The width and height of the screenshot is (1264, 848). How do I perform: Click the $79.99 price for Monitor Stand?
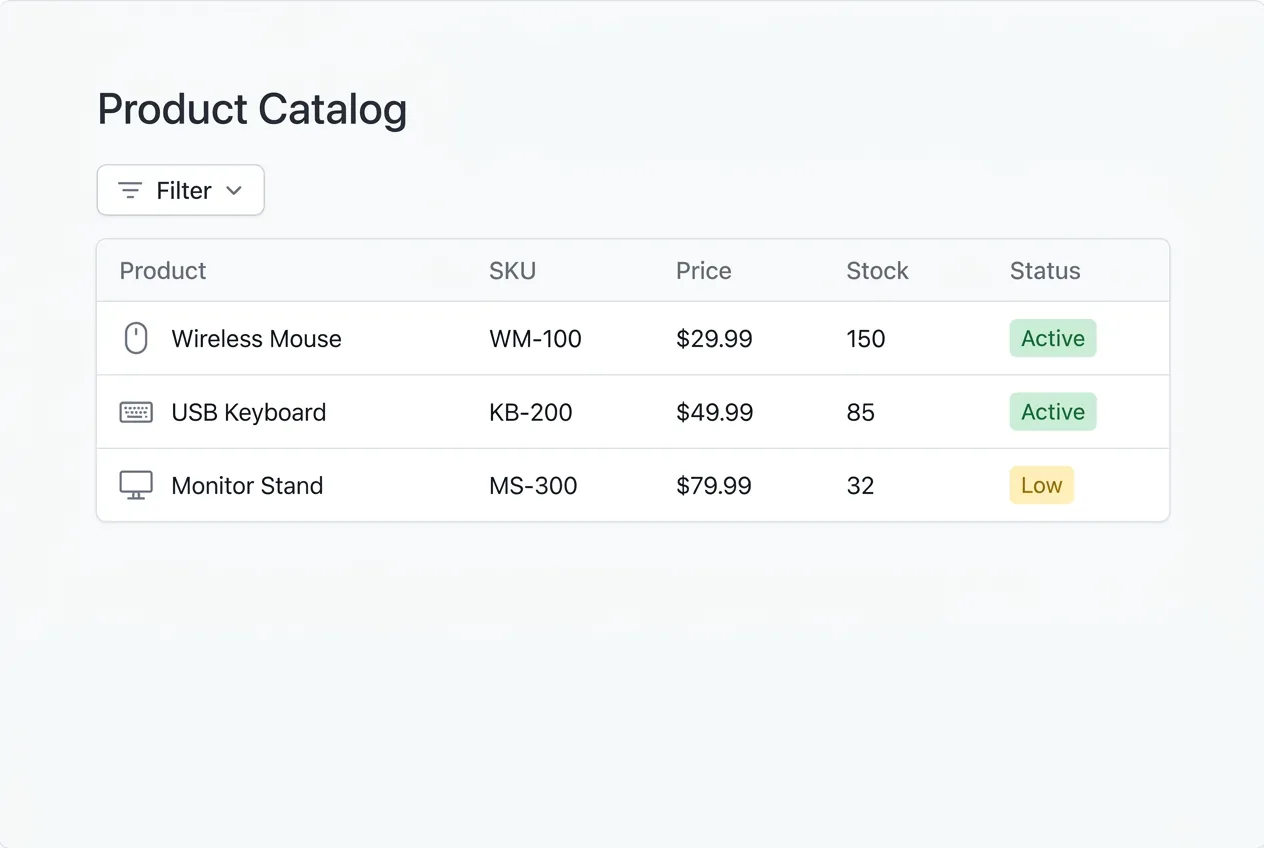pyautogui.click(x=714, y=485)
